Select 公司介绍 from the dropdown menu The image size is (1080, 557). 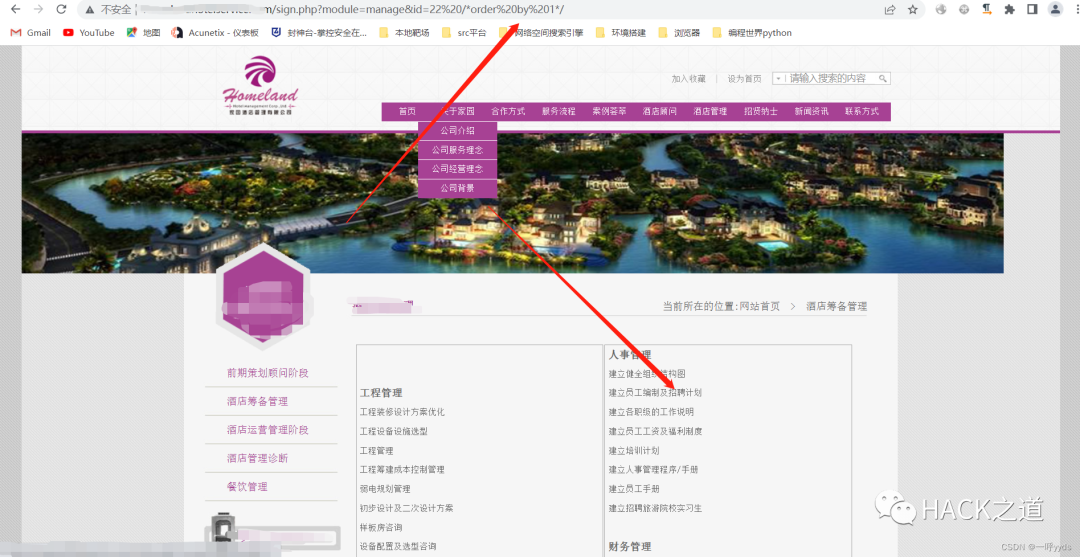pyautogui.click(x=457, y=131)
